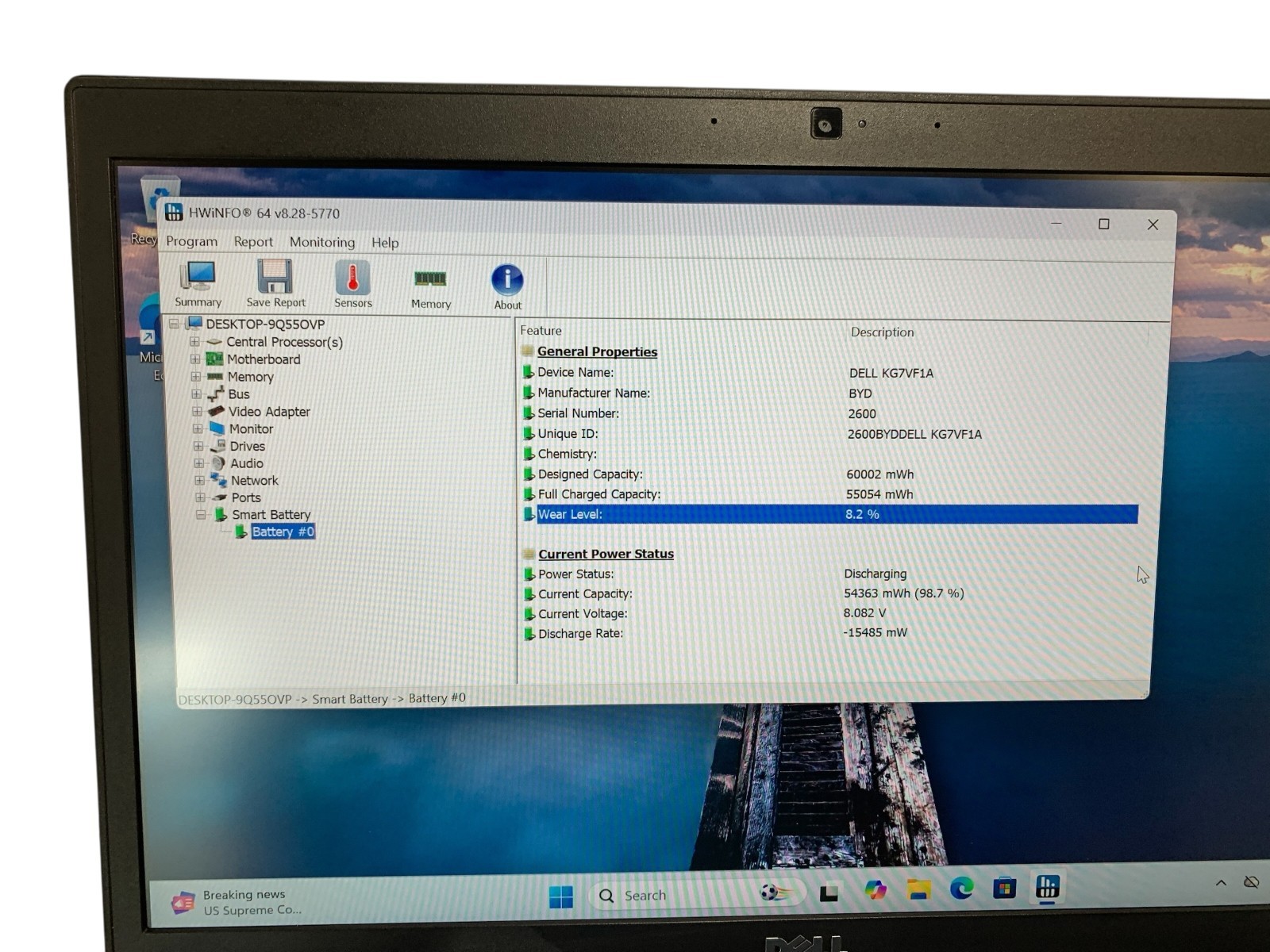The width and height of the screenshot is (1270, 952).
Task: Select Central Processor(s) in the tree
Action: pyautogui.click(x=284, y=342)
